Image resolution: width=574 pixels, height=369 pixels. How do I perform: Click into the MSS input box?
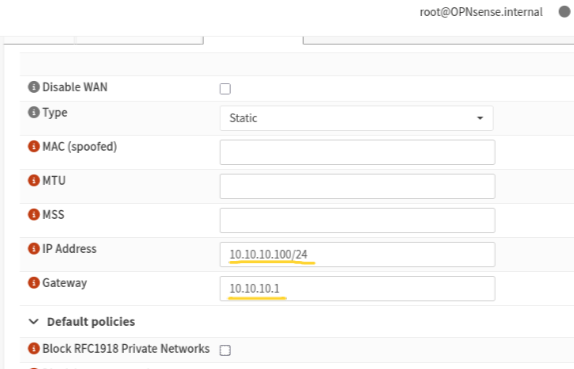click(x=357, y=220)
